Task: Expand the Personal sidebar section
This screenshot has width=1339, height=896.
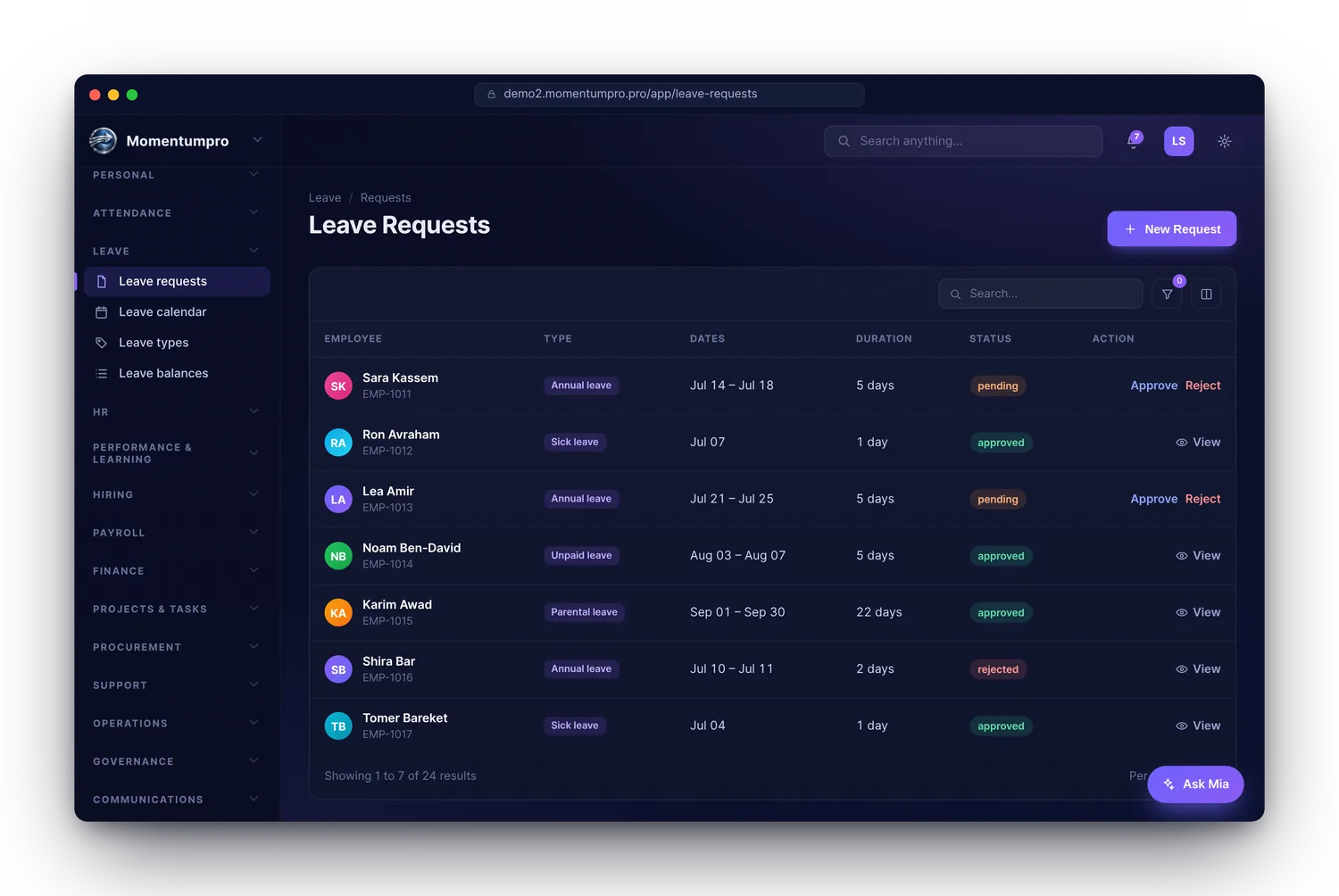Action: (254, 175)
